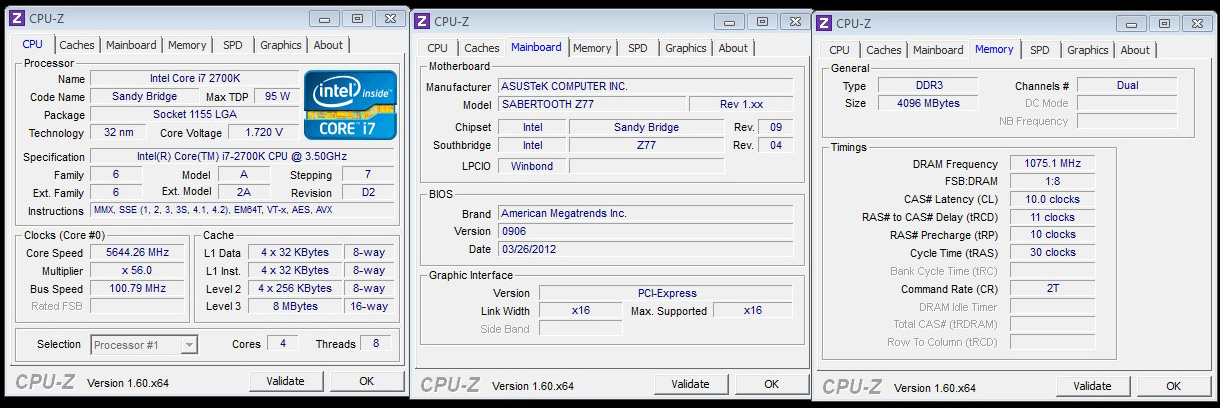Open Mainboard tab in left CPU-Z window
Screen dimensions: 1220x408
point(131,45)
